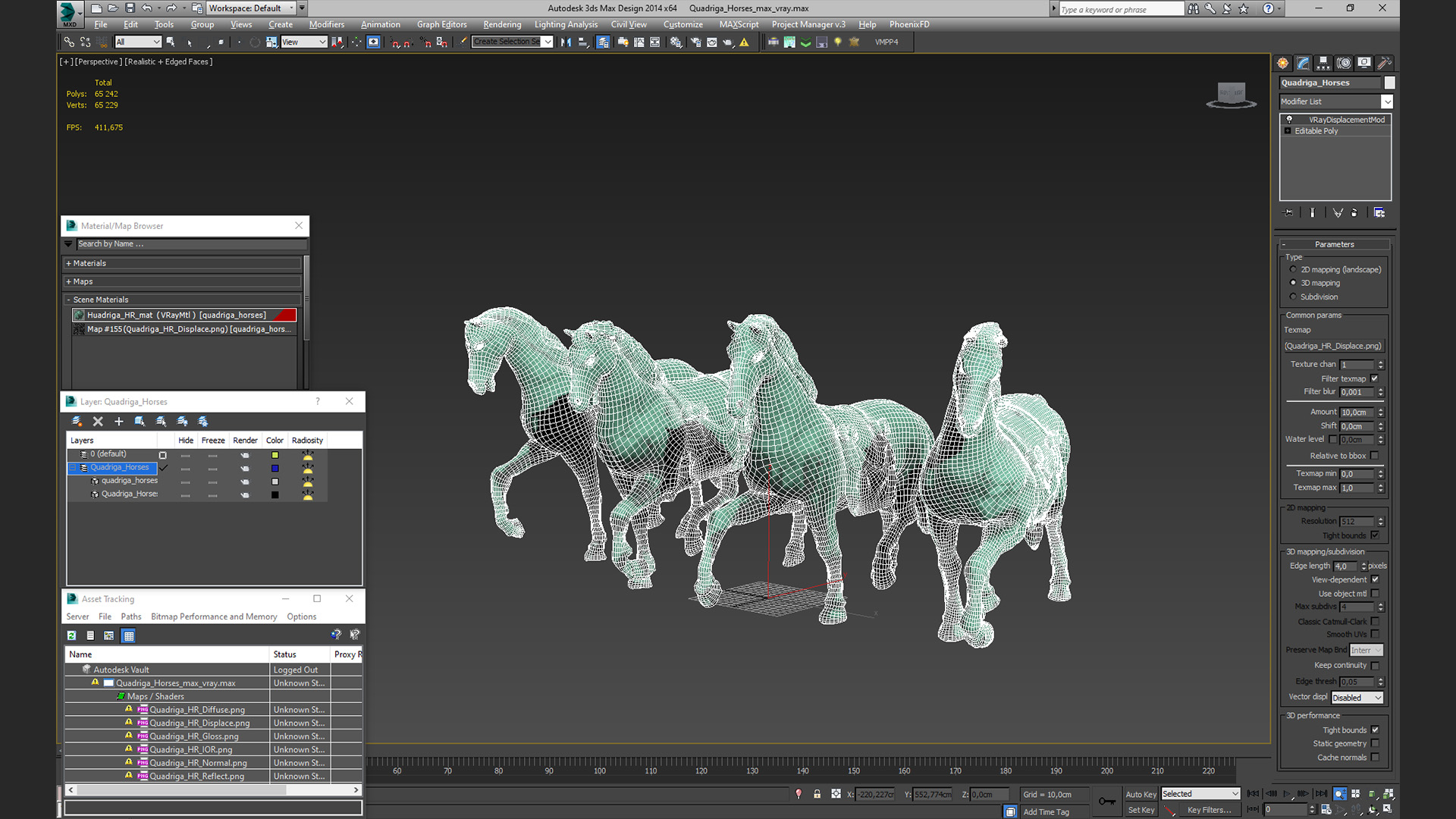Click the Delete layer X icon in Layer dialog
Screen dimensions: 1456x819
(x=98, y=422)
